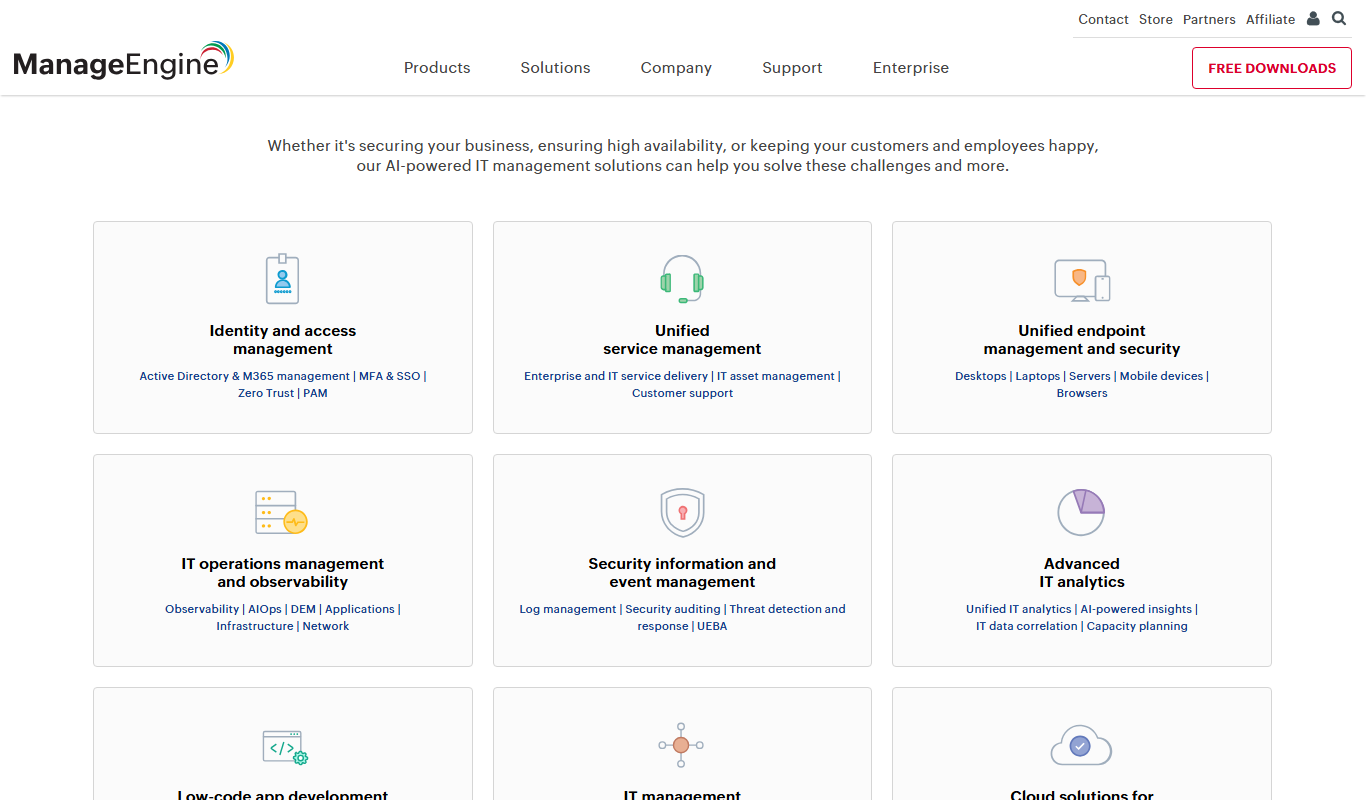Open Identity and access management heading
The height and width of the screenshot is (800, 1366).
click(x=283, y=340)
